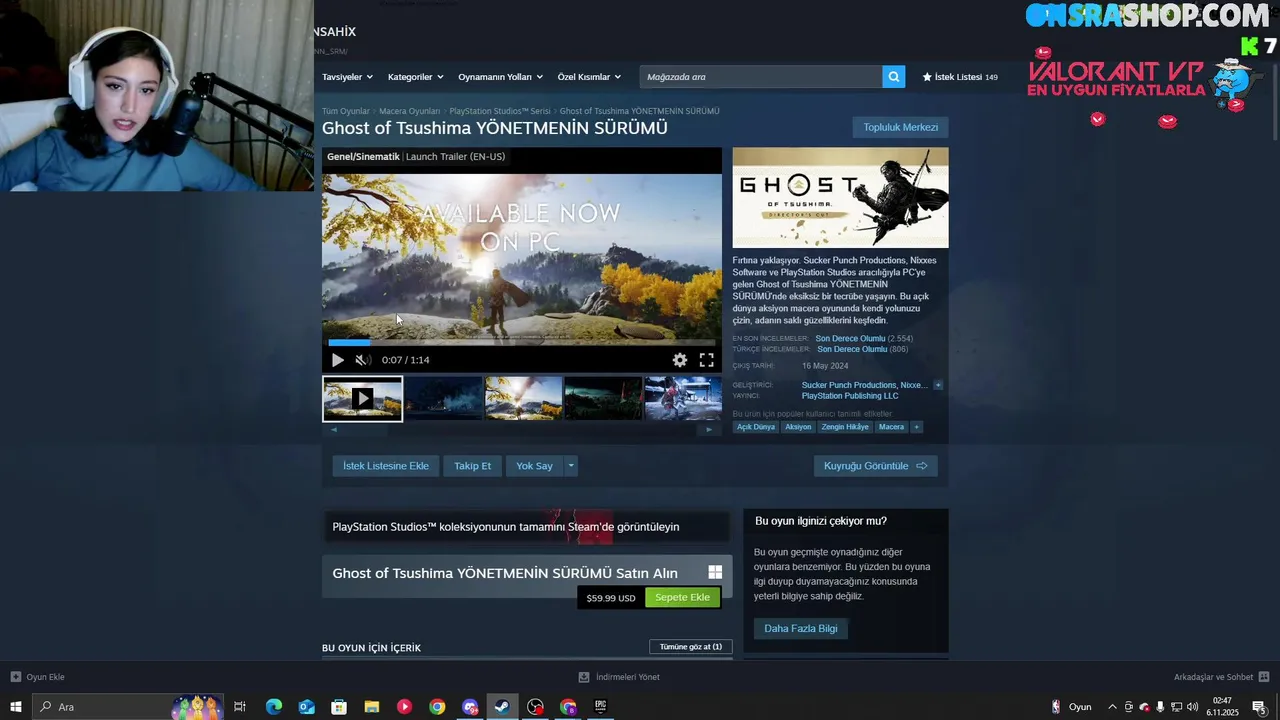Open the Windows Start menu
Screen dimensions: 1280x720
coord(15,707)
